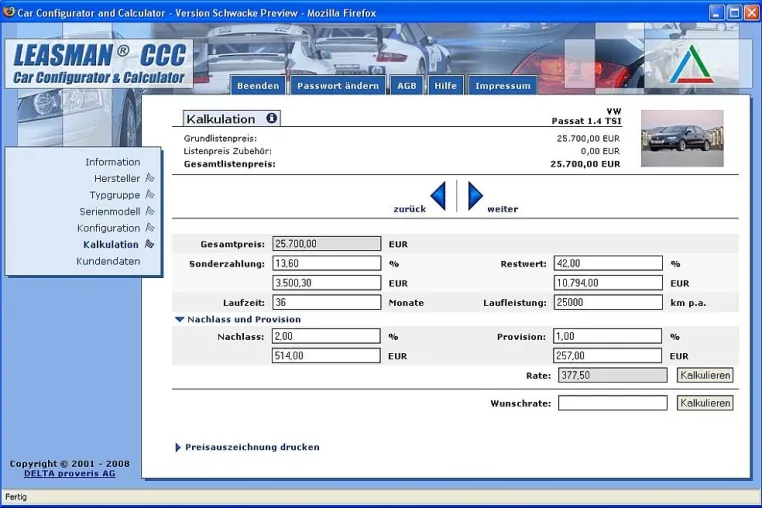Click the Provision EUR field

(607, 355)
